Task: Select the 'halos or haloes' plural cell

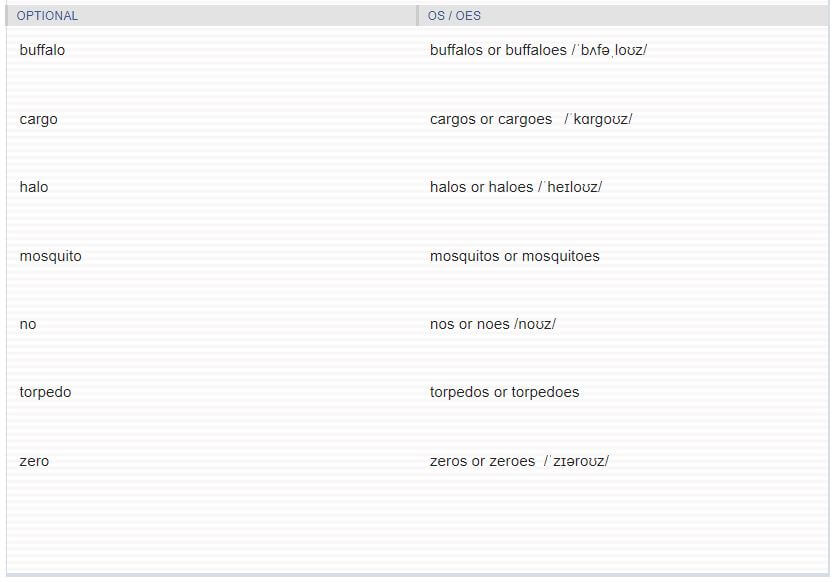Action: coord(516,187)
